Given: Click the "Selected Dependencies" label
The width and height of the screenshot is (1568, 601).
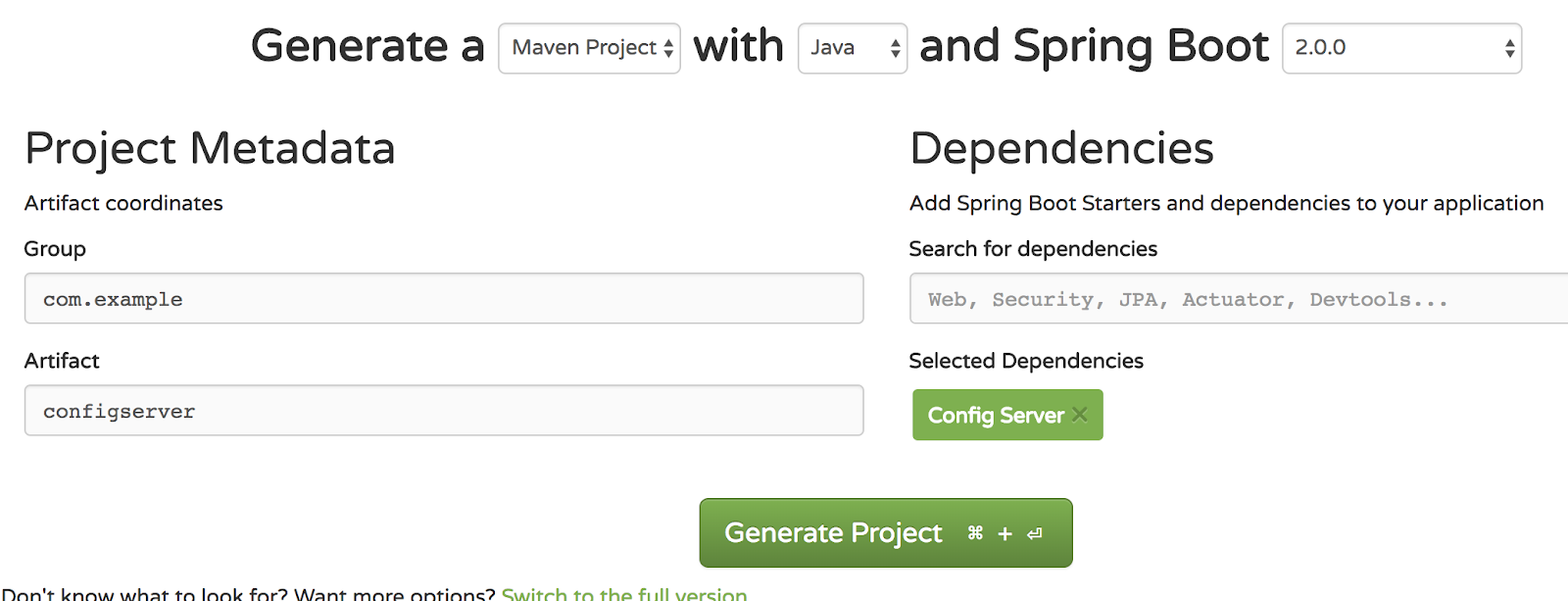Looking at the screenshot, I should point(1026,361).
